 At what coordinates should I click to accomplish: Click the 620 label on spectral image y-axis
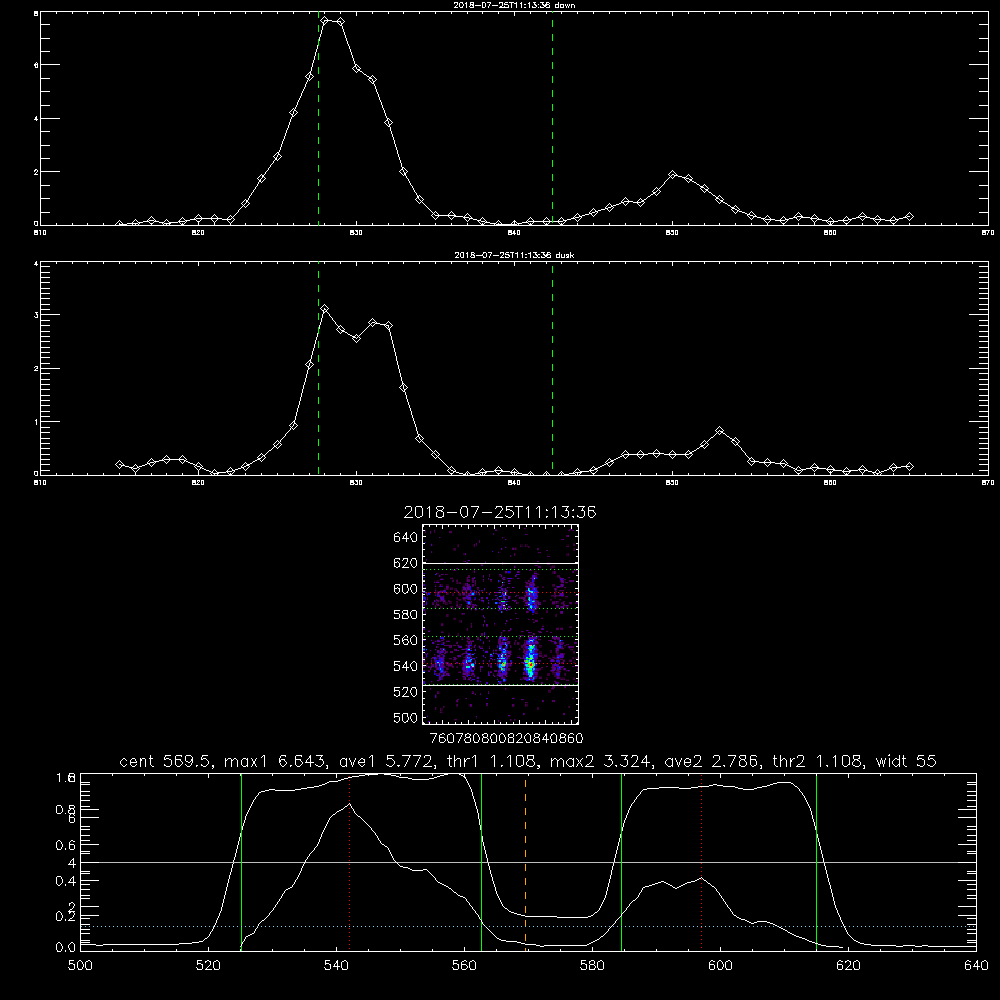pyautogui.click(x=406, y=563)
